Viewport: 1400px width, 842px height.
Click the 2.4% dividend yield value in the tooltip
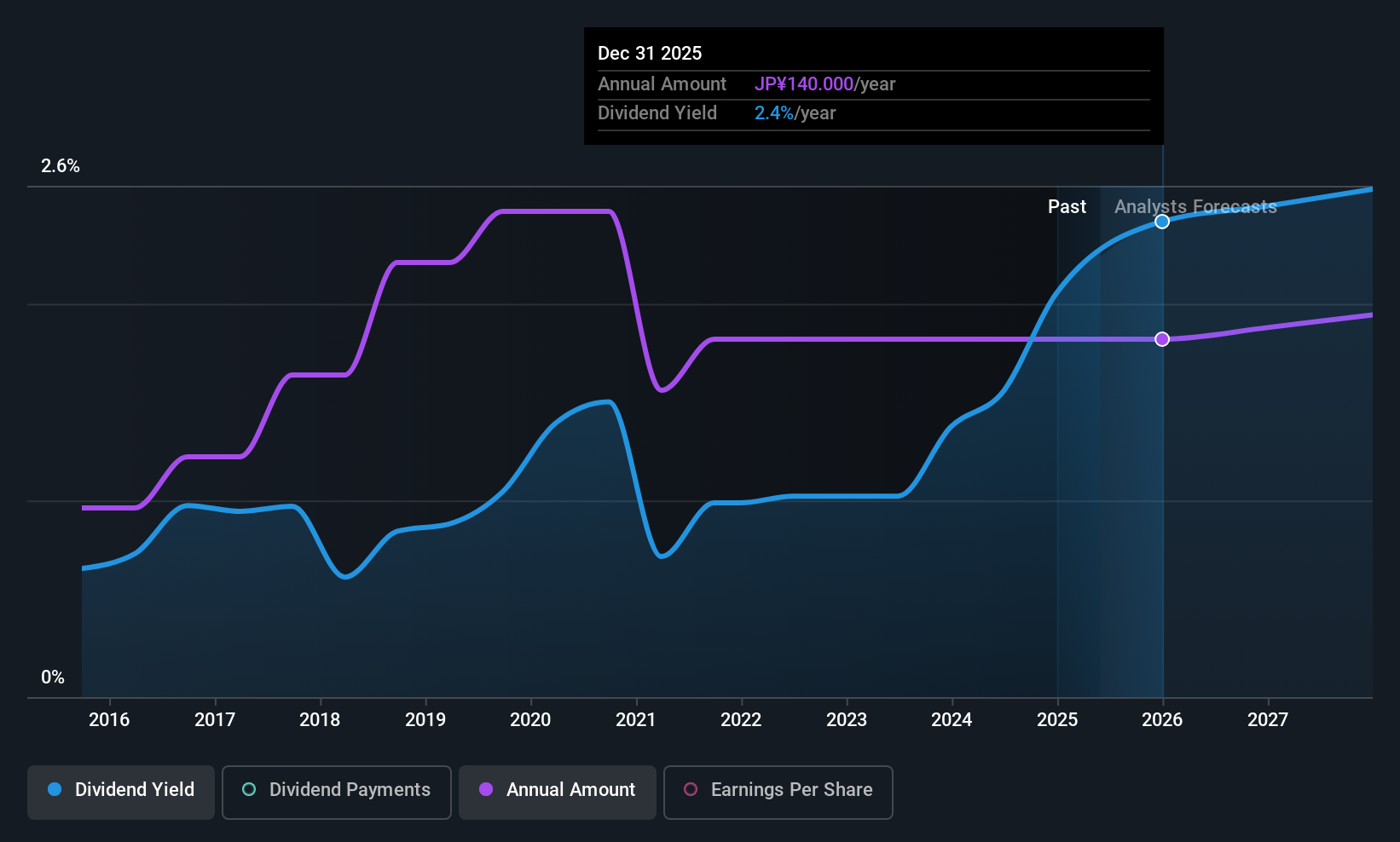pos(773,112)
